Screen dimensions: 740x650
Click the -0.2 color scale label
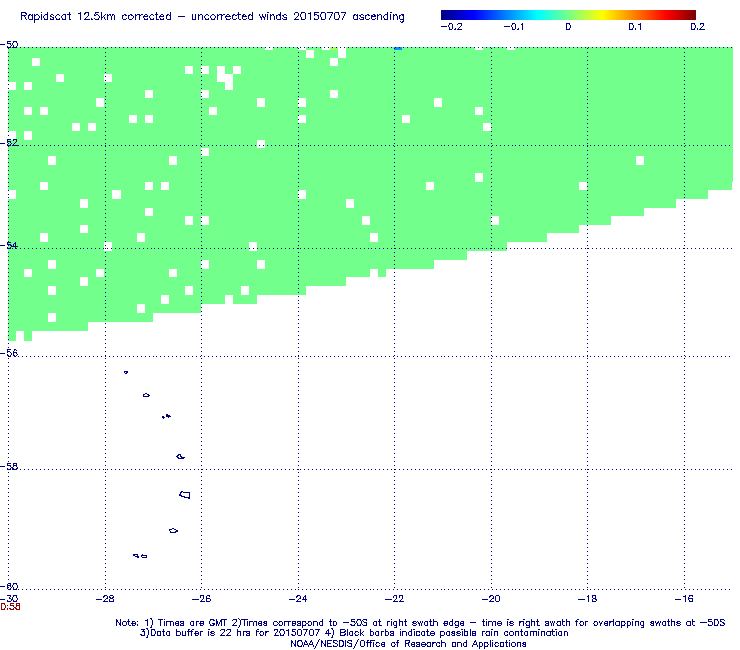[451, 27]
